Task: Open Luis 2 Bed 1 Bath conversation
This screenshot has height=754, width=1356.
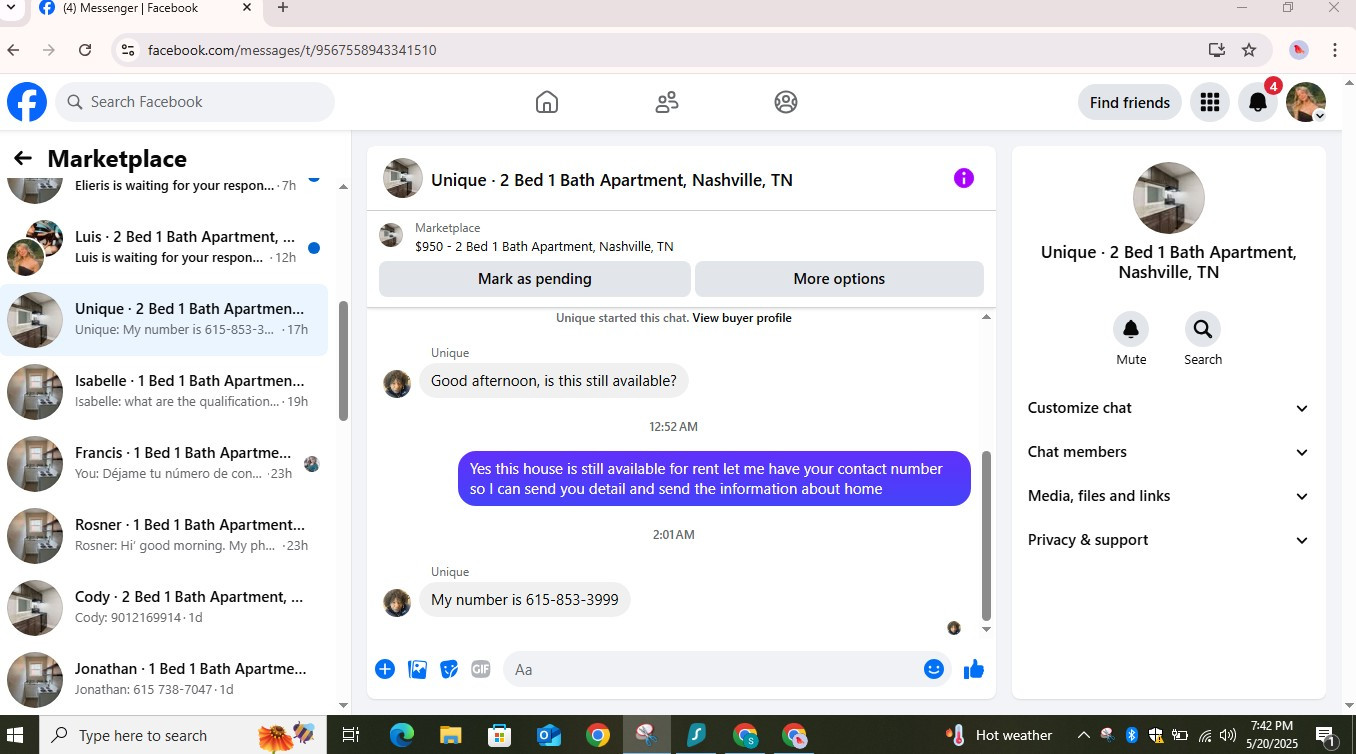Action: tap(164, 247)
